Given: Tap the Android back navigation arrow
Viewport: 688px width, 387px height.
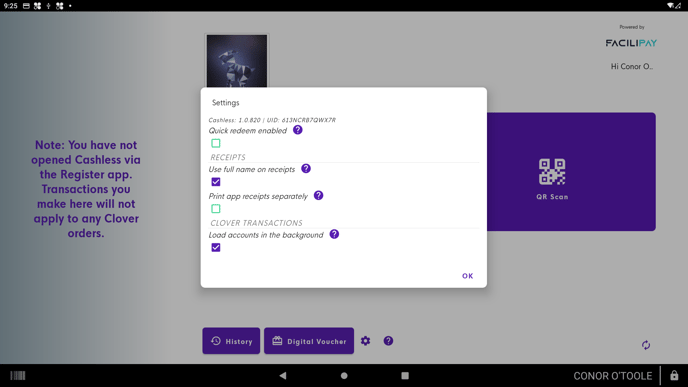Looking at the screenshot, I should 283,376.
